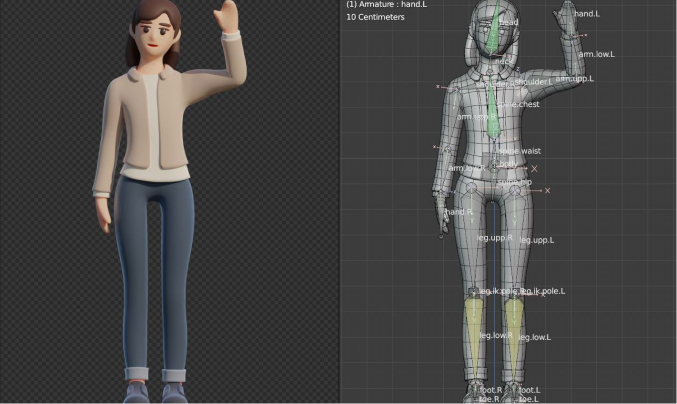Click the 'foot.R' bone label
677x404 pixels.
490,390
